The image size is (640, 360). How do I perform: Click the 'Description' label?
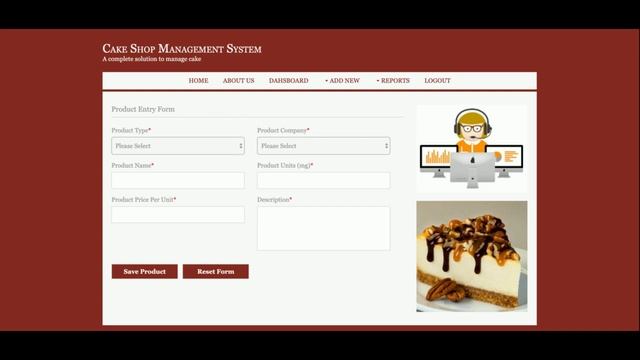point(274,200)
